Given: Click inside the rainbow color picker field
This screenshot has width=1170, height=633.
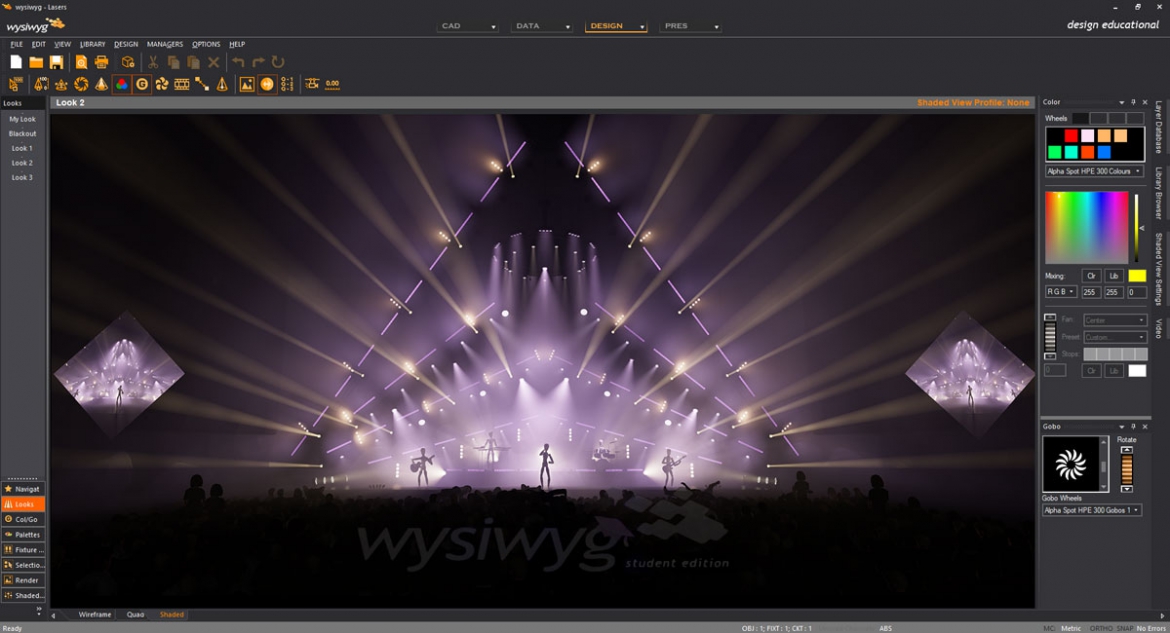Looking at the screenshot, I should (x=1086, y=227).
